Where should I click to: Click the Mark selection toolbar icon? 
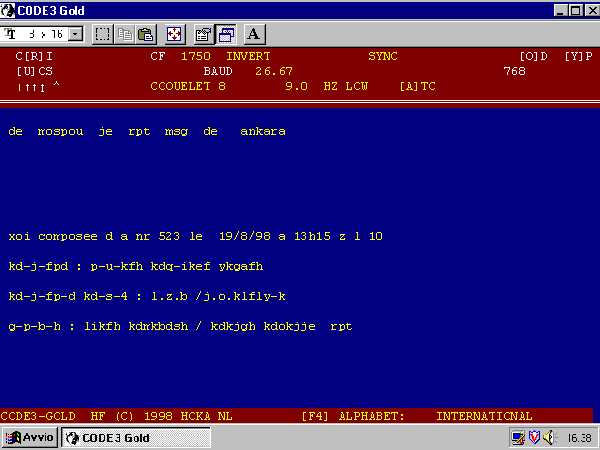(x=102, y=33)
